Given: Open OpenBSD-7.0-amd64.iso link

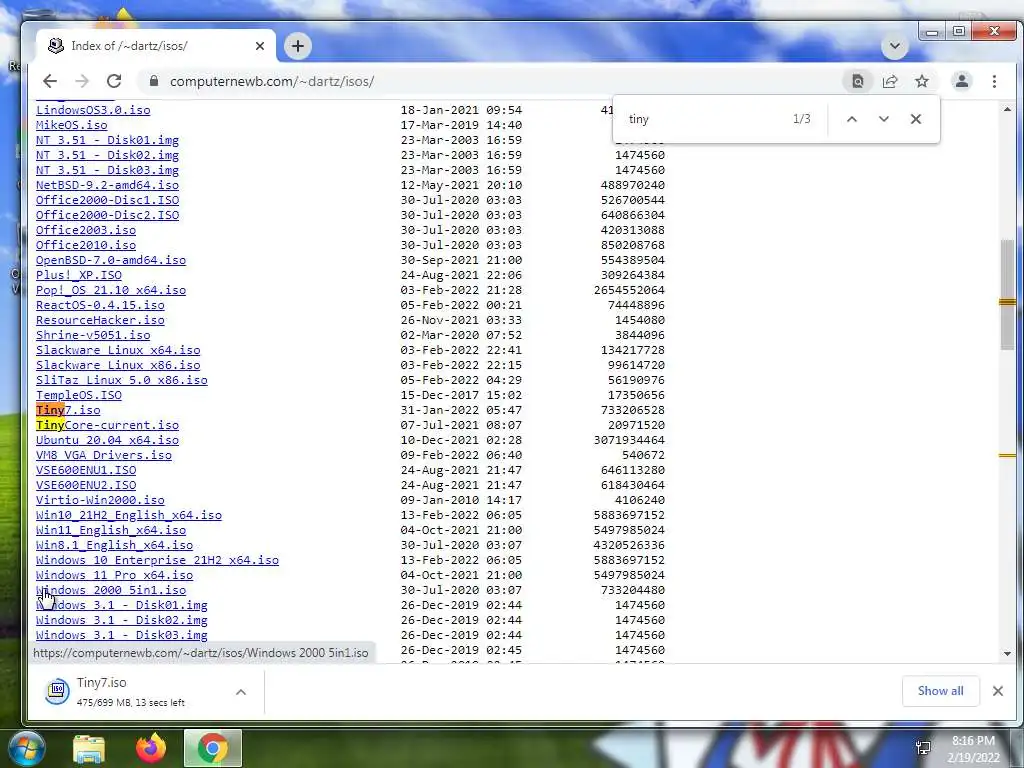Looking at the screenshot, I should click(x=111, y=260).
